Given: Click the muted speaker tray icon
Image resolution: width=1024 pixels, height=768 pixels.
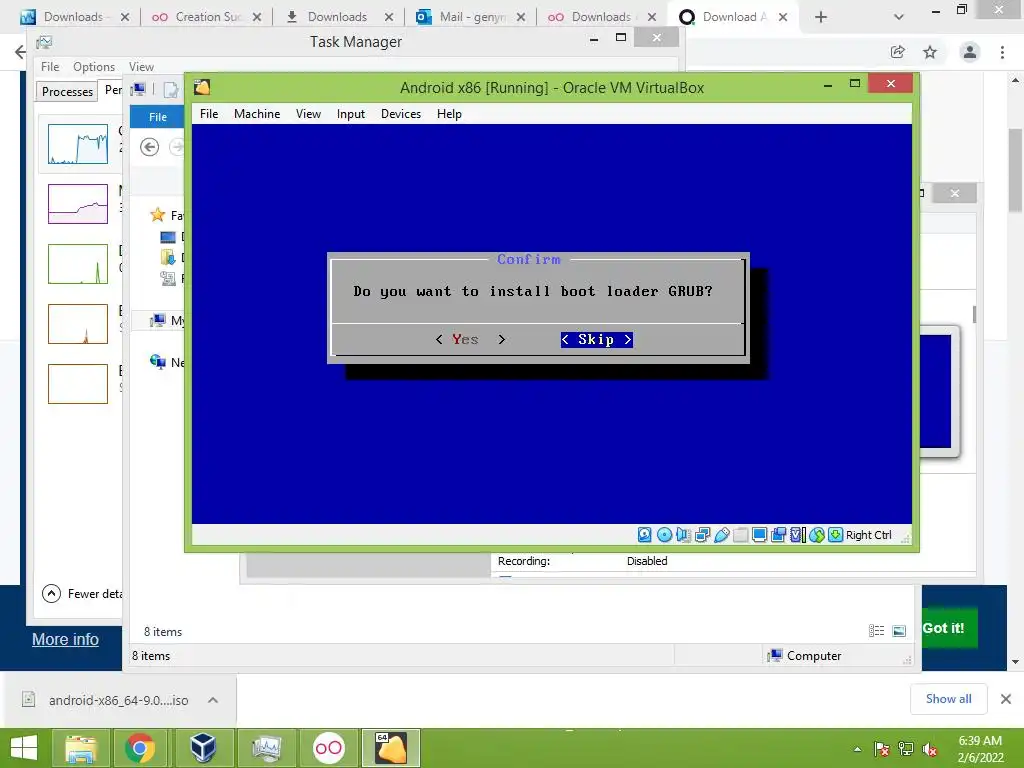Looking at the screenshot, I should (930, 749).
